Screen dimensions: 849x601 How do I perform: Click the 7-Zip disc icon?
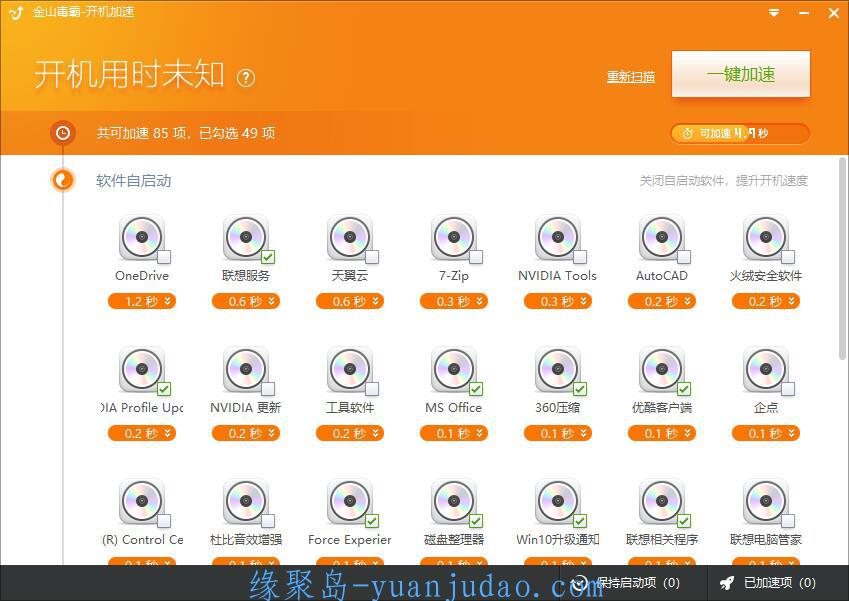point(454,237)
